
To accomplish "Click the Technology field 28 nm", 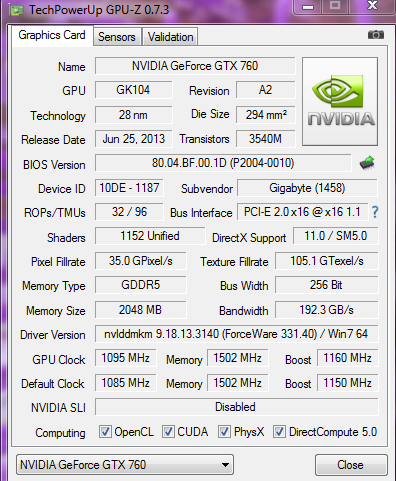I will [133, 115].
